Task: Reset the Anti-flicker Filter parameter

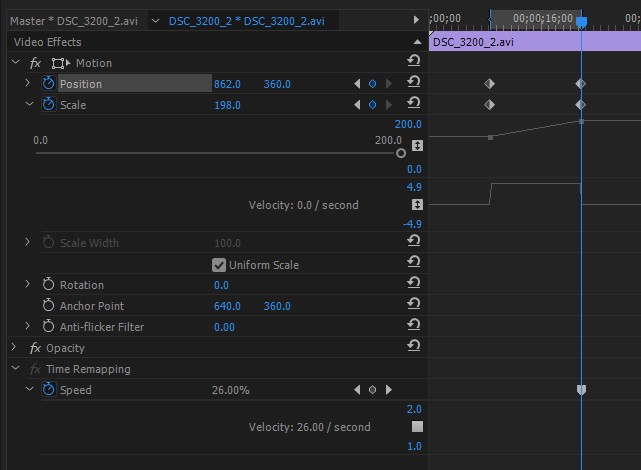Action: click(414, 325)
